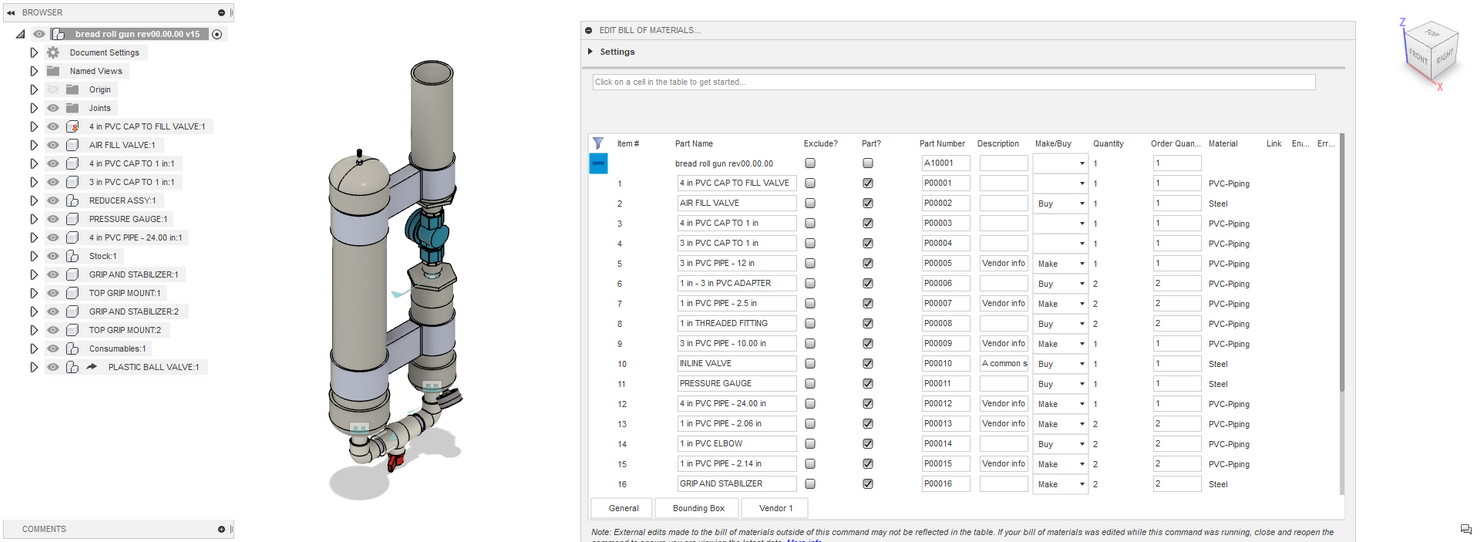Click the part number field P00011
Viewport: 1480px width, 542px height.
click(945, 383)
